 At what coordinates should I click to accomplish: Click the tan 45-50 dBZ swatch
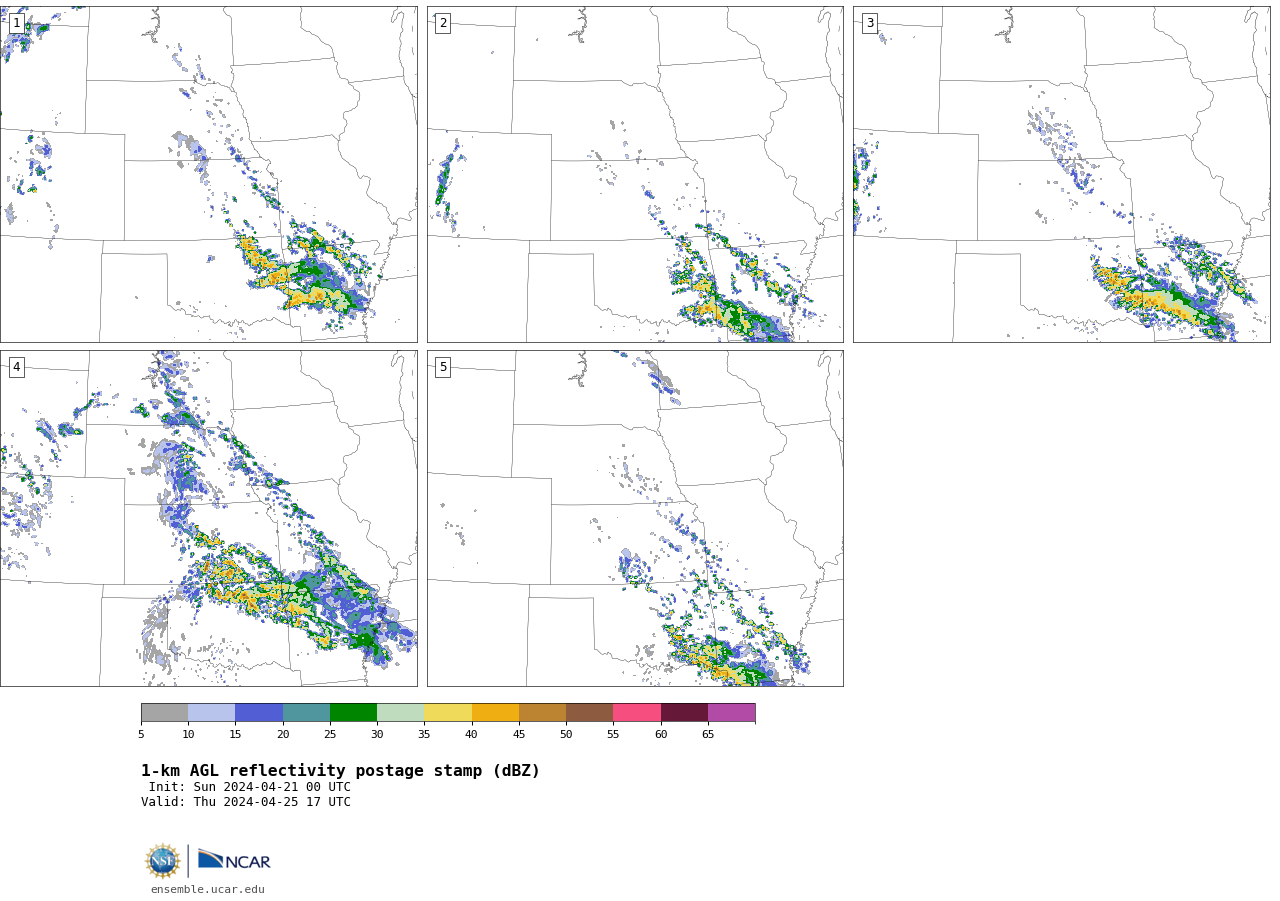(x=542, y=713)
